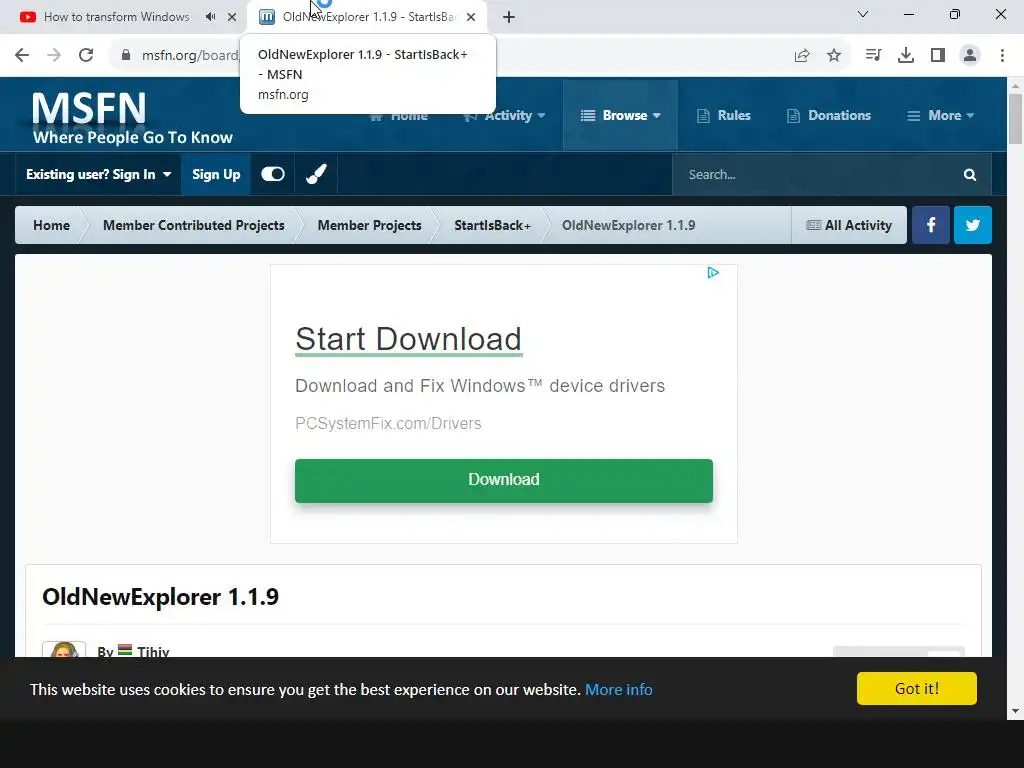Open the Rules page
Screen dimensions: 1024x768
click(724, 116)
